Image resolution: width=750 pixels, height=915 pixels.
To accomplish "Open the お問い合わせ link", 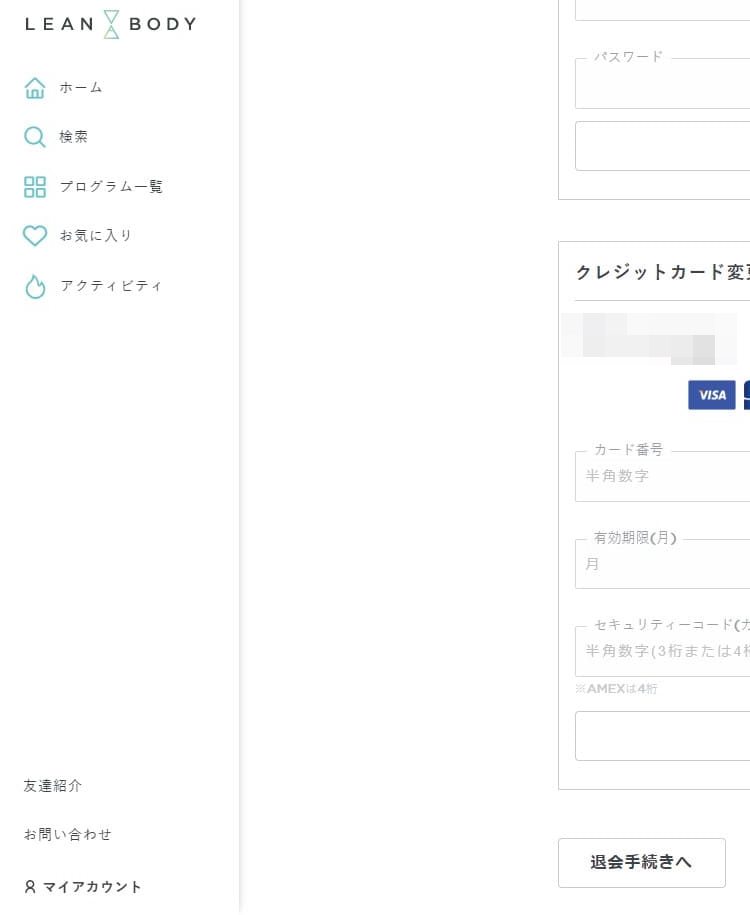I will (x=67, y=834).
